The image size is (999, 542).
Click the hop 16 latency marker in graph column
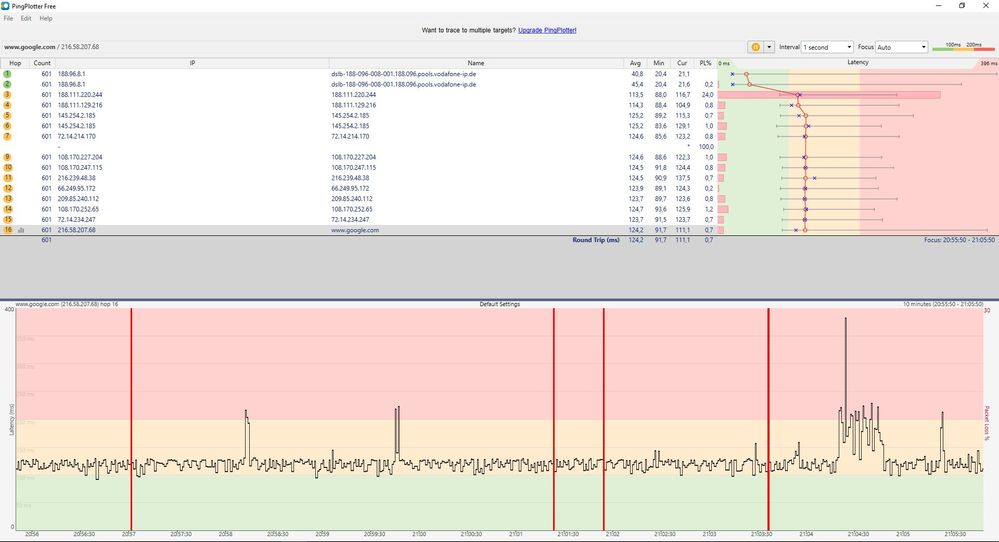(x=805, y=230)
